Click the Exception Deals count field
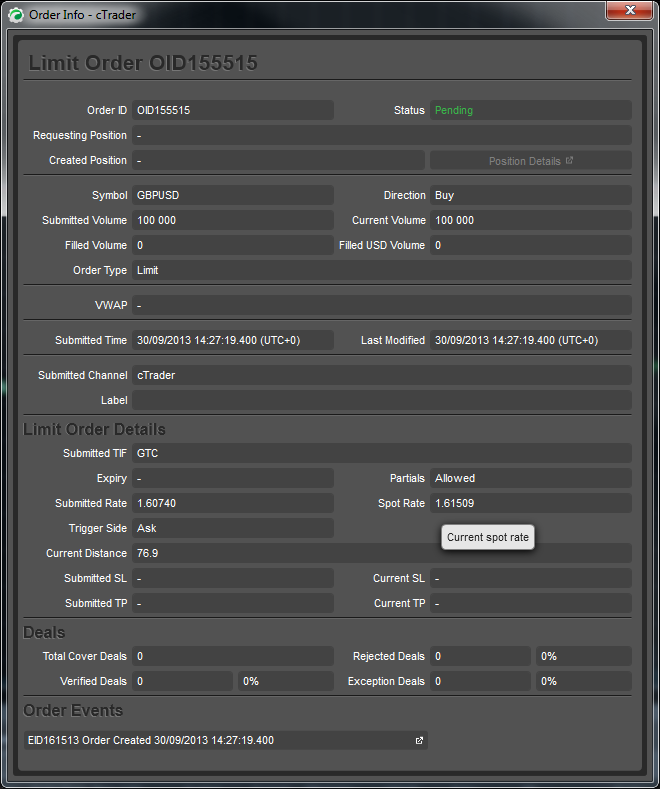The image size is (660, 789). pos(480,681)
